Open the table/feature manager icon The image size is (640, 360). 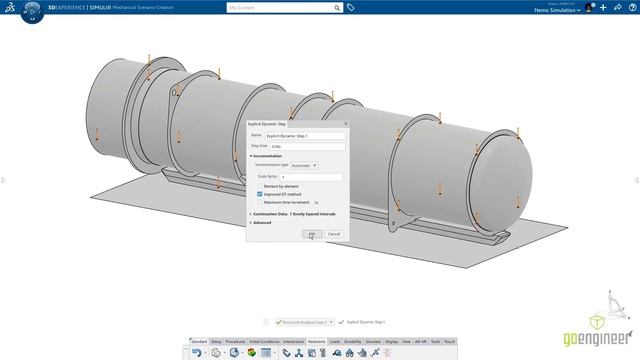pos(266,353)
